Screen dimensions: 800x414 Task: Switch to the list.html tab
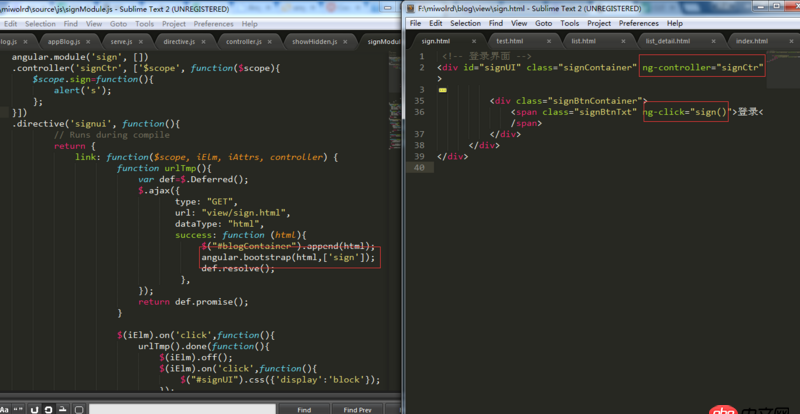583,41
